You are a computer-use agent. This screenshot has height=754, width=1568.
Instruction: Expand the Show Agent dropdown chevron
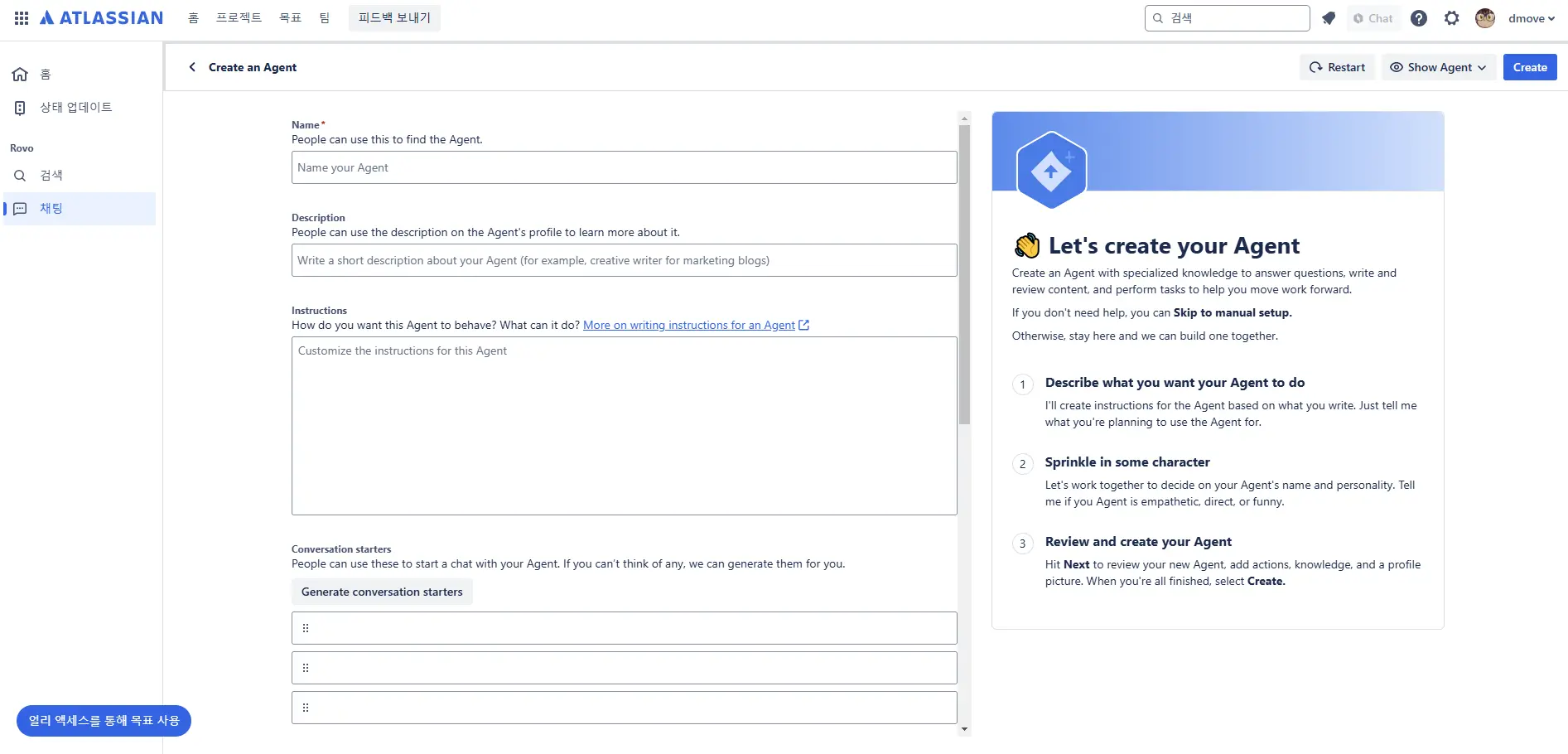(x=1480, y=67)
